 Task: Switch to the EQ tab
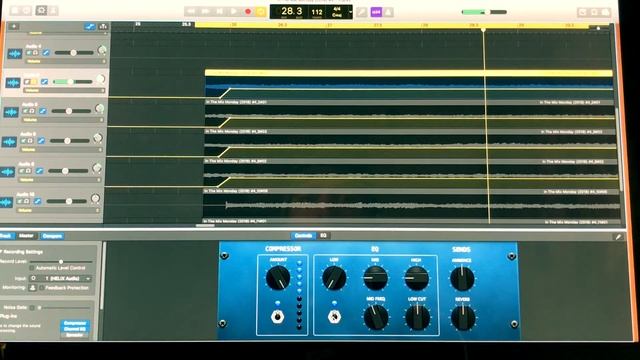tap(323, 236)
